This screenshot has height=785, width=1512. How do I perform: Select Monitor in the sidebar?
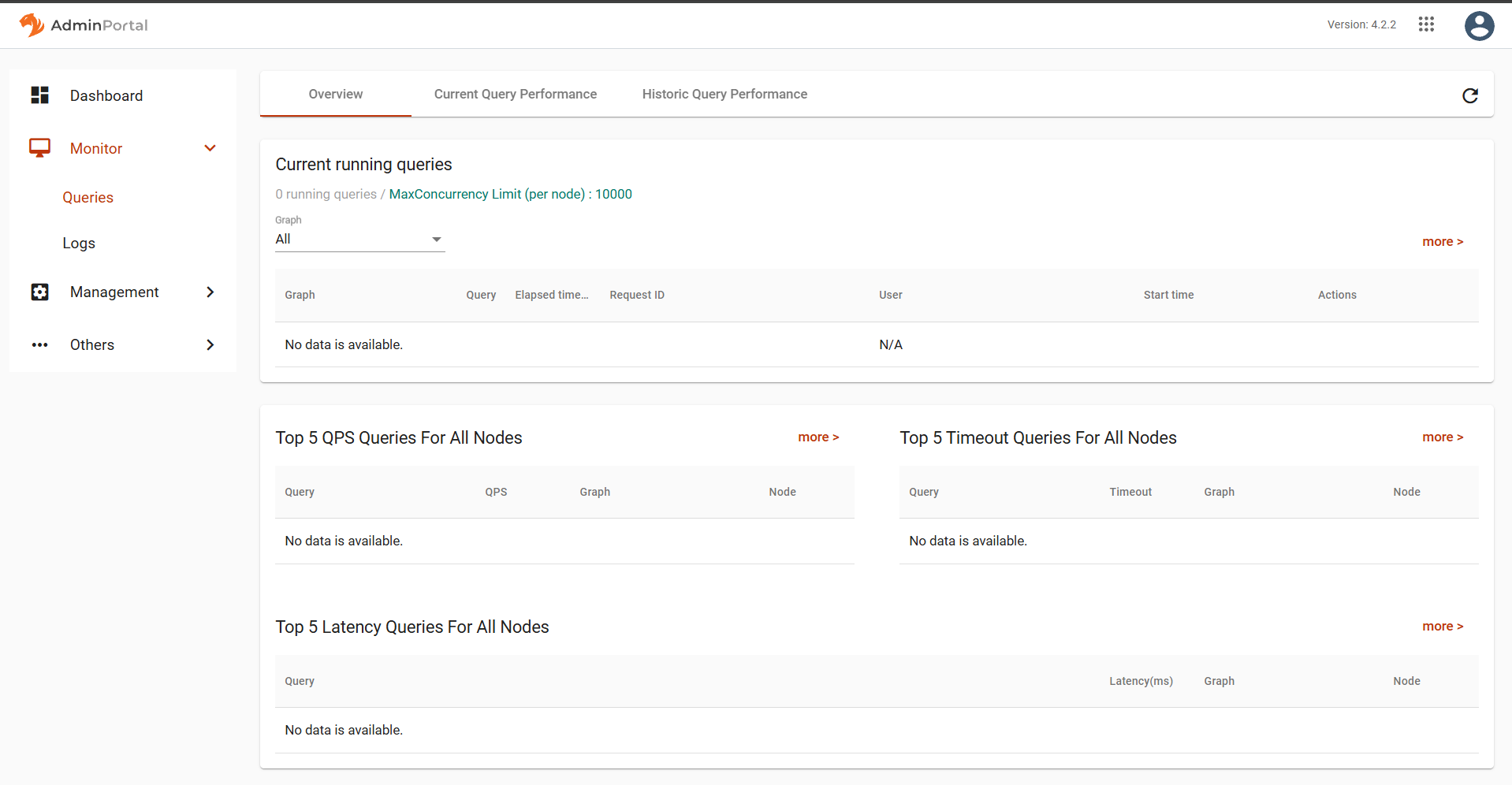96,149
